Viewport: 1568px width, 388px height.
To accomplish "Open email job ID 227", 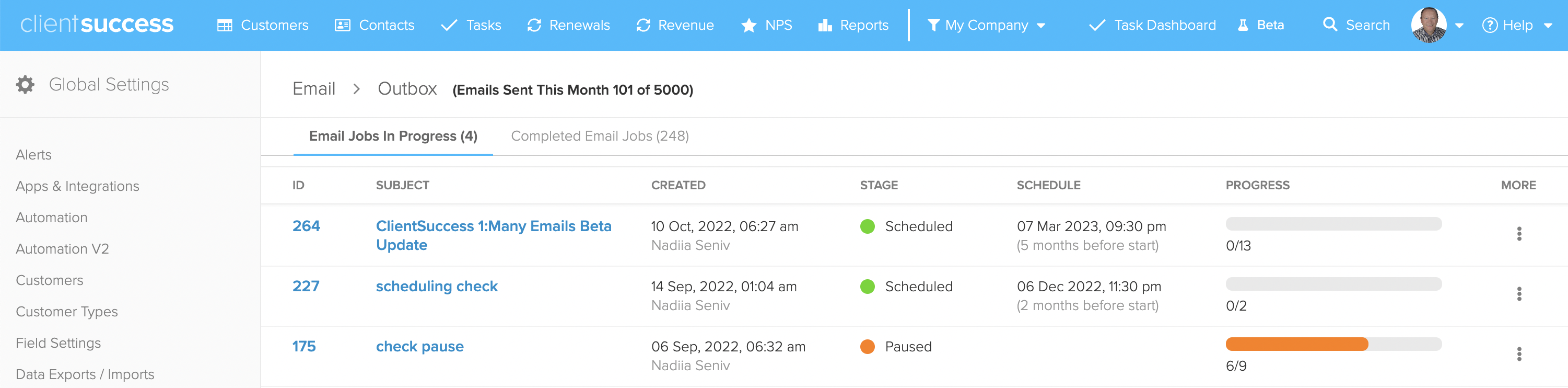I will 306,287.
